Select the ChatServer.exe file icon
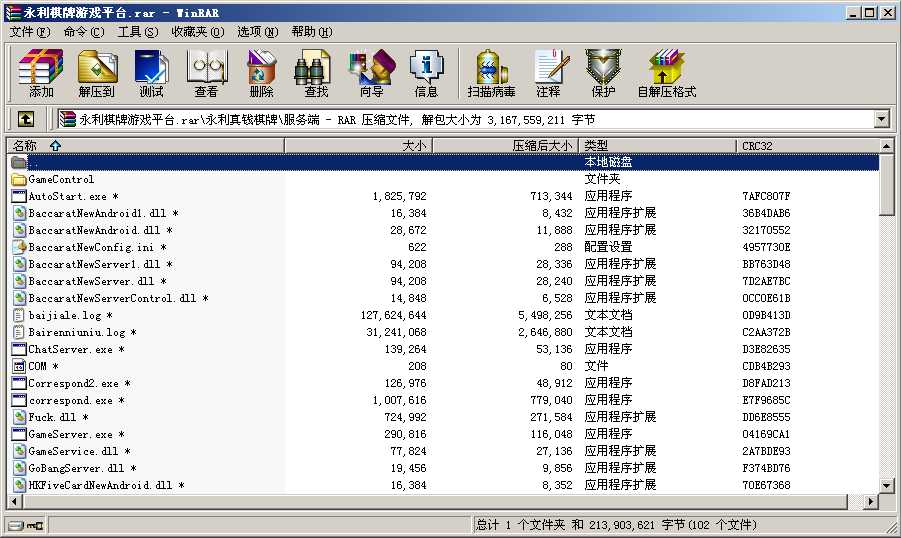The image size is (901, 538). [x=19, y=349]
